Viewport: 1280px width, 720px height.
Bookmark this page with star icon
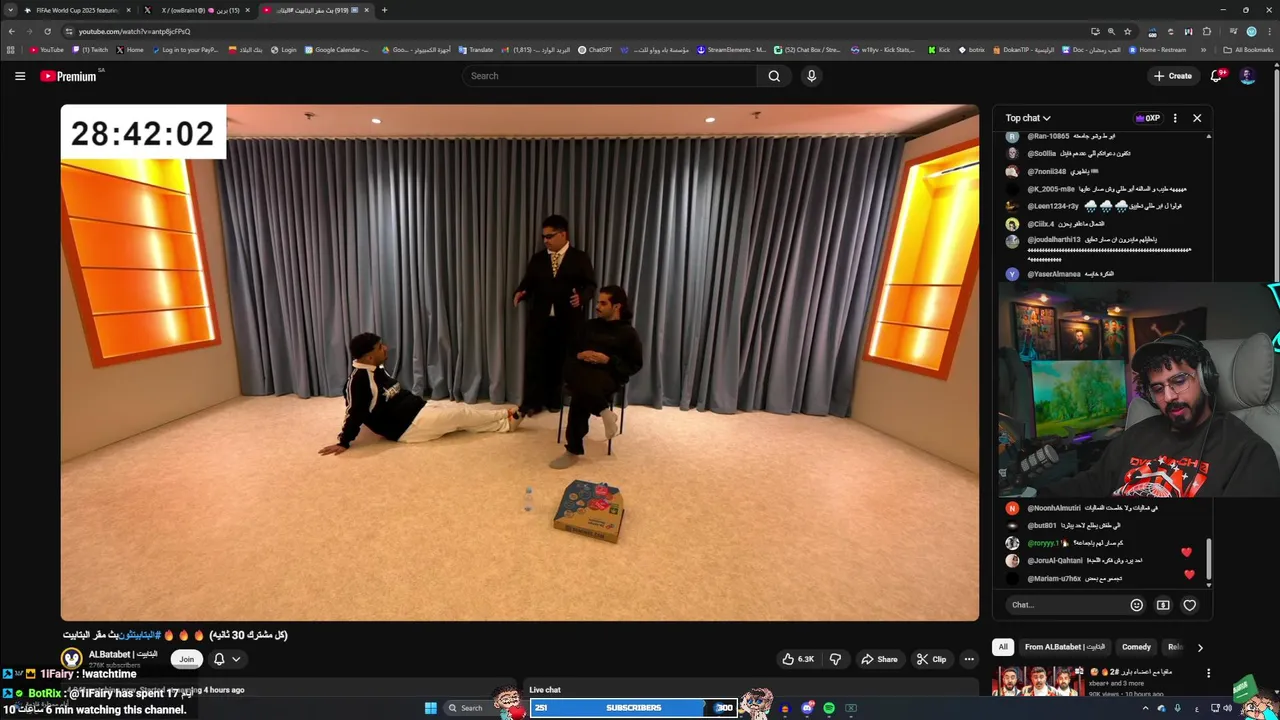1127,31
